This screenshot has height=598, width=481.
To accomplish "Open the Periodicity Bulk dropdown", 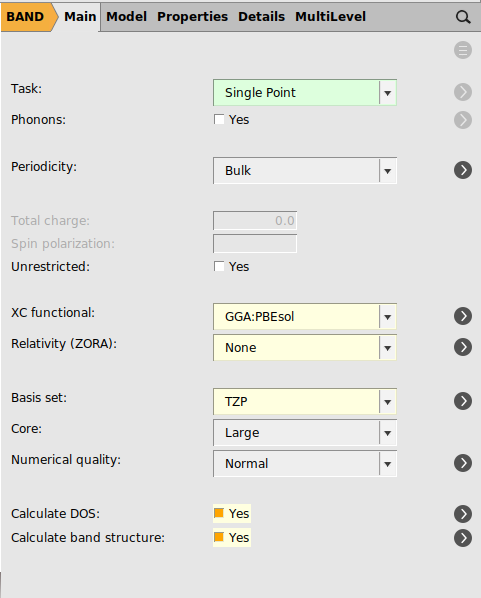I will click(305, 170).
